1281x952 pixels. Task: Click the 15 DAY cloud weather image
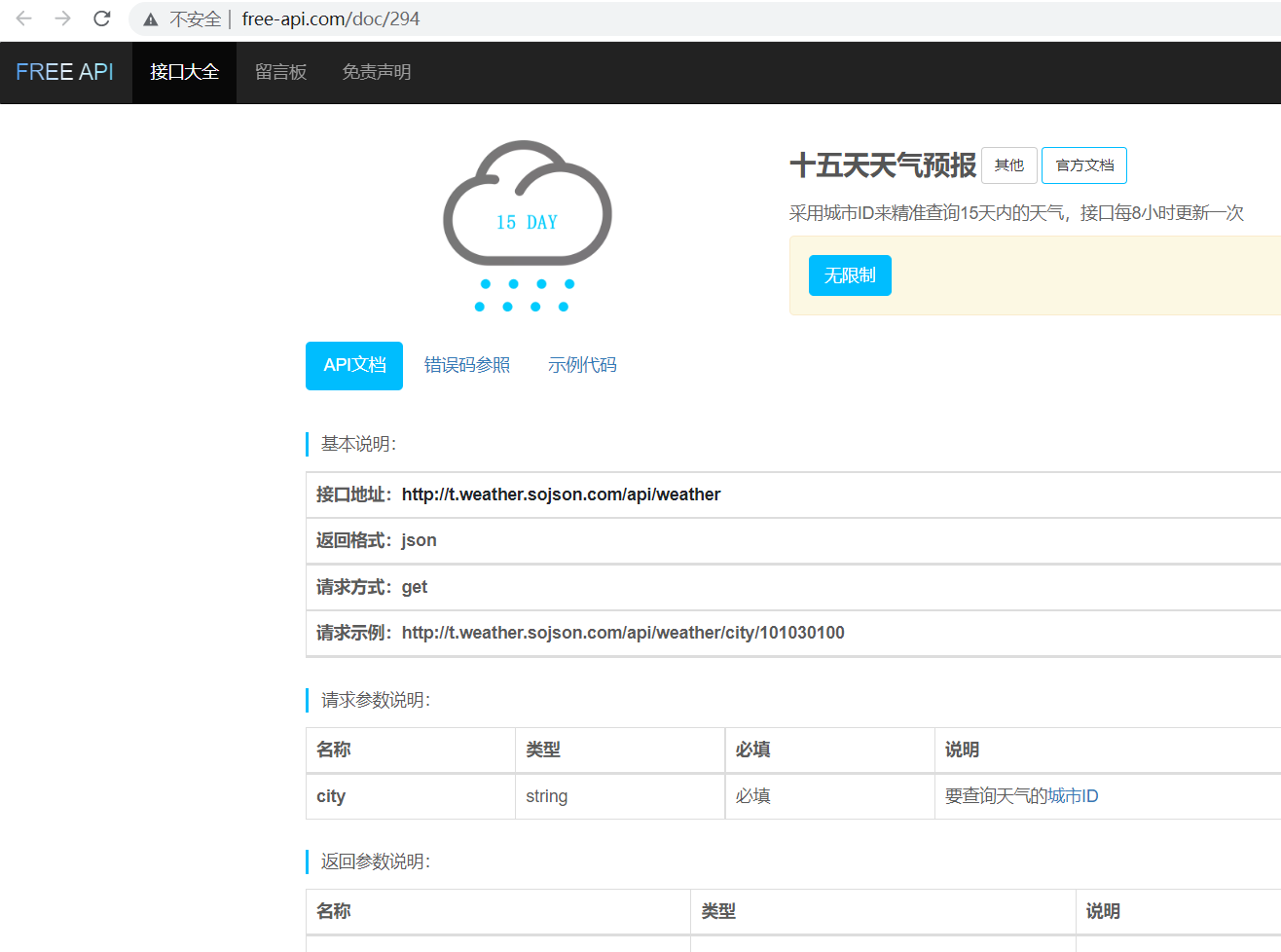(x=527, y=226)
